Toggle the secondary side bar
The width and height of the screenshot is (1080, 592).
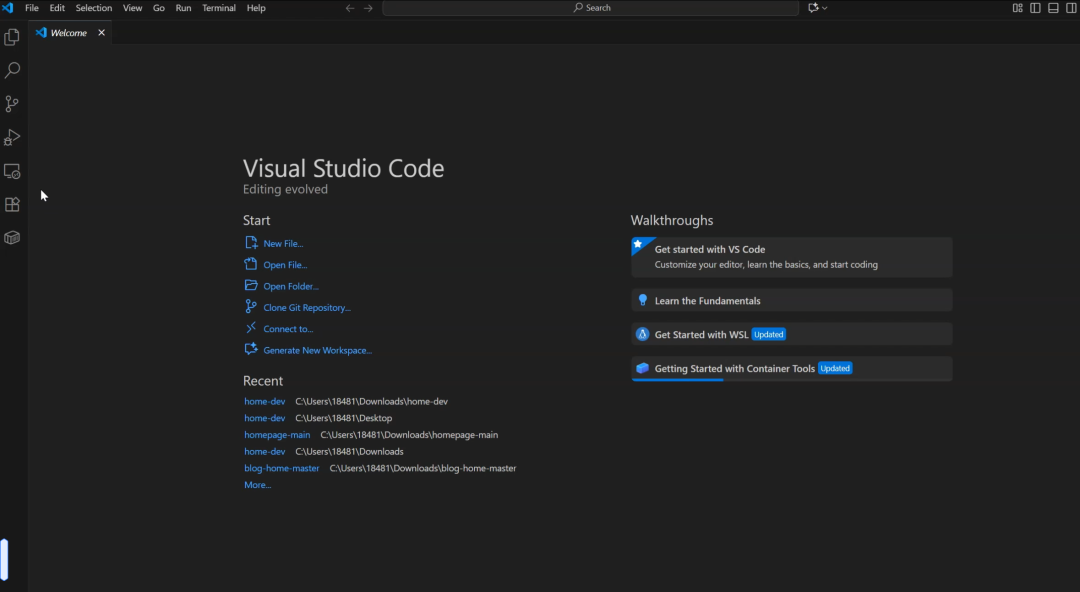[x=1071, y=8]
